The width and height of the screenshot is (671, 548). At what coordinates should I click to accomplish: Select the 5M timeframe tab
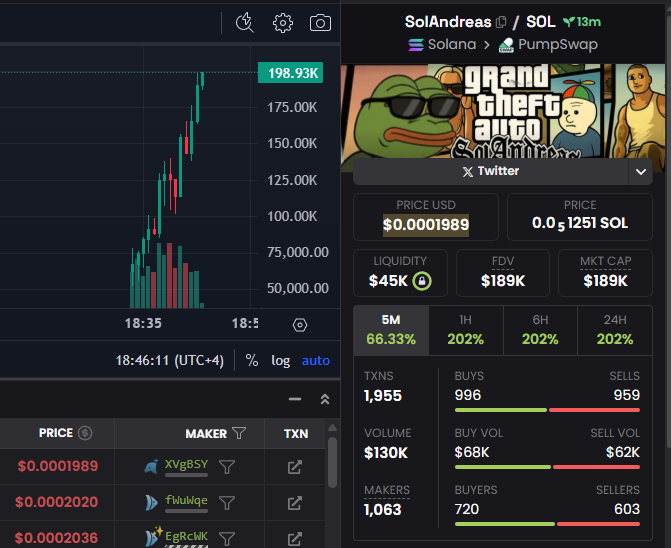click(x=391, y=330)
